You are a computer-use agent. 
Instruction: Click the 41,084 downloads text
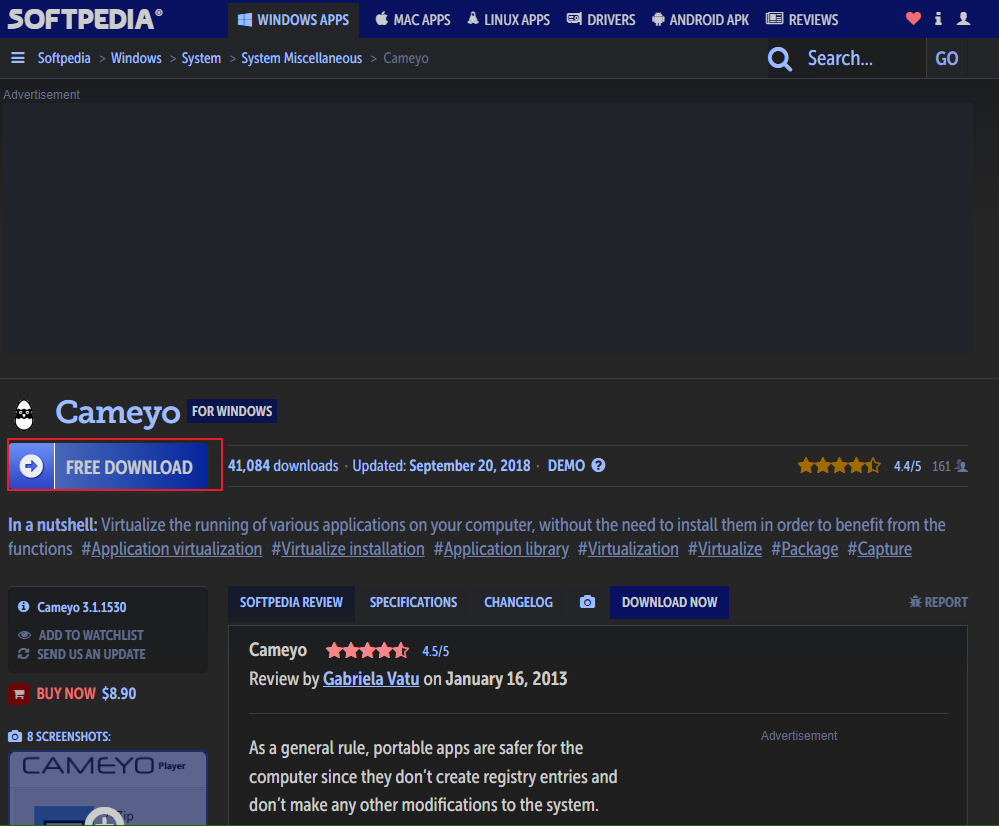point(283,466)
